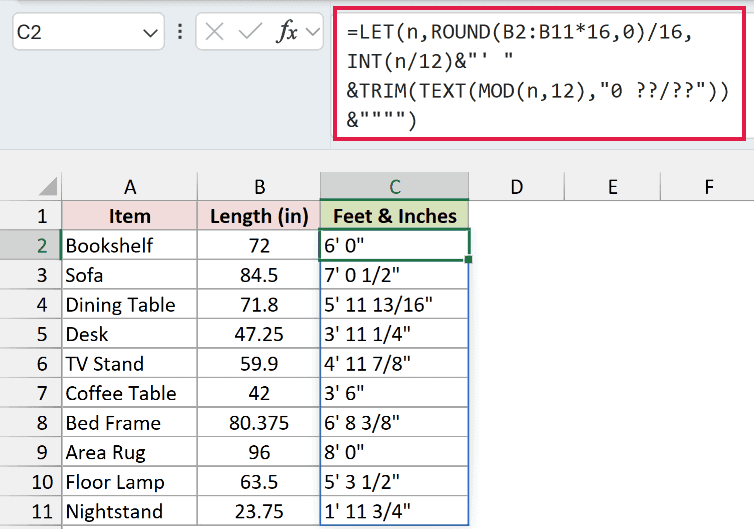
Task: Select row 5 header
Action: pos(31,334)
